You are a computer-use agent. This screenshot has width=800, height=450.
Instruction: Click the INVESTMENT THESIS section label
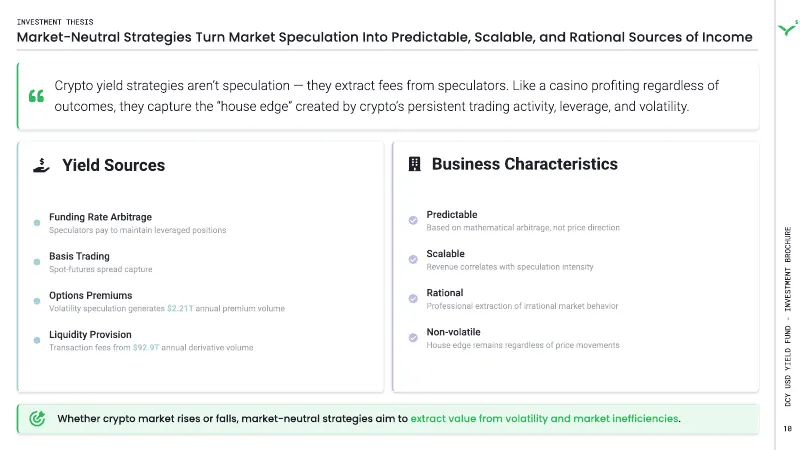pos(55,22)
